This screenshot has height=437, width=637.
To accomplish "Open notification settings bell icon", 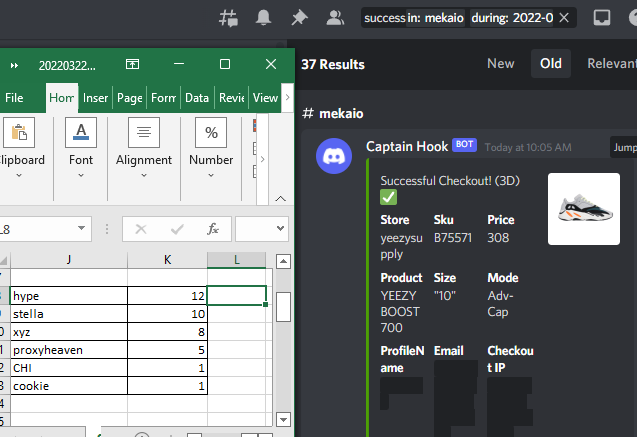I will [x=263, y=18].
